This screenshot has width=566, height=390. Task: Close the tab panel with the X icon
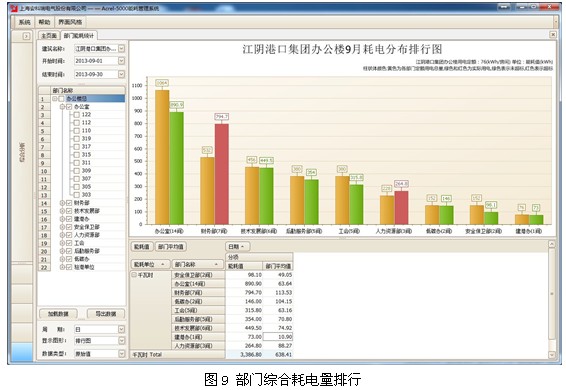tap(553, 35)
